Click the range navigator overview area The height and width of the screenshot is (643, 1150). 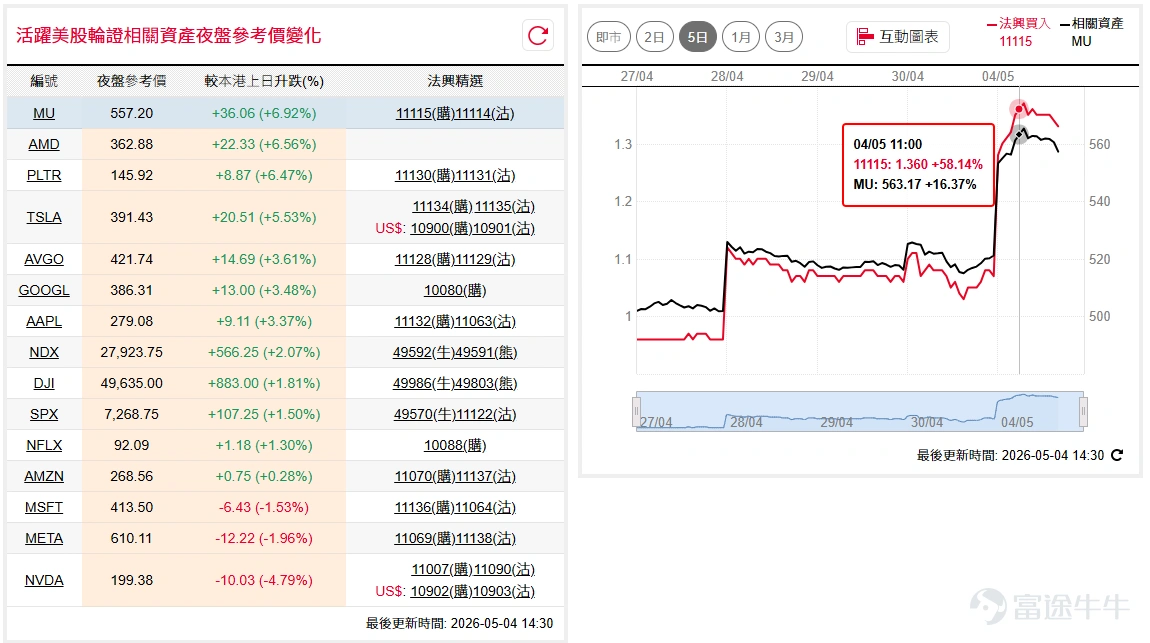(x=860, y=411)
